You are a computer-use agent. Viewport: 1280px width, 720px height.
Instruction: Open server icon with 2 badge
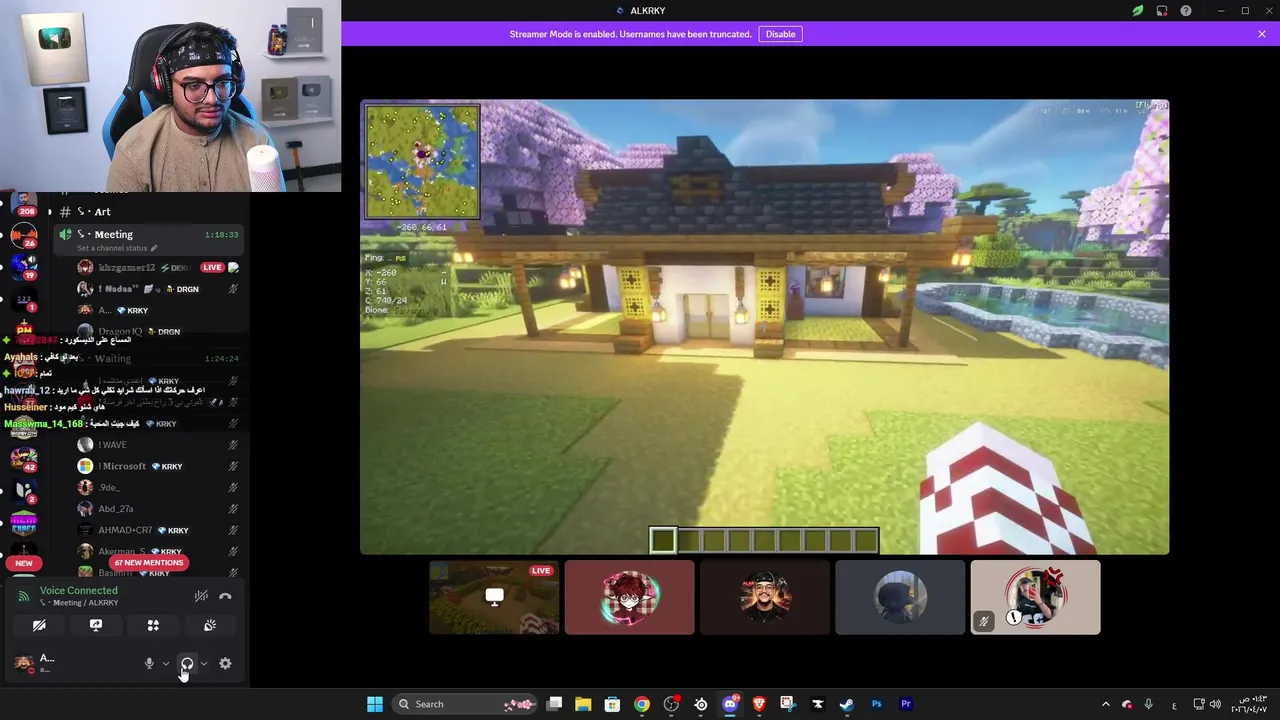pos(24,491)
